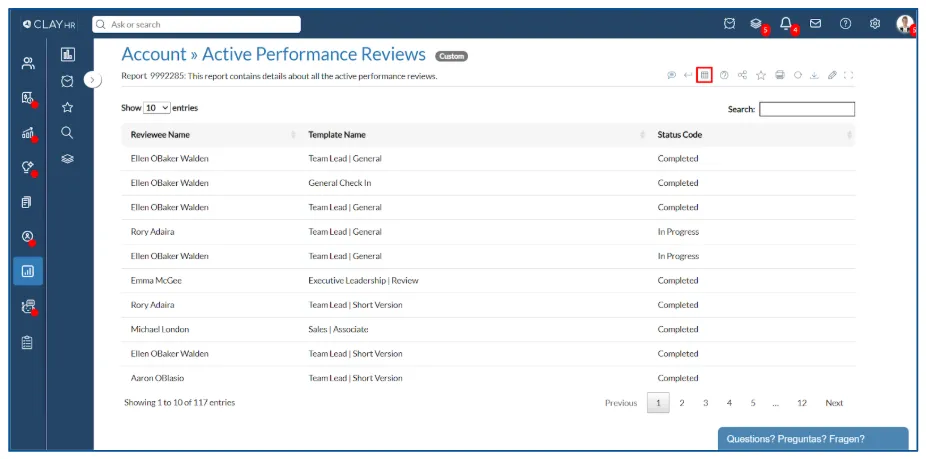Viewport: 926px width, 459px height.
Task: Open the layers icon in top bar
Action: pyautogui.click(x=756, y=24)
